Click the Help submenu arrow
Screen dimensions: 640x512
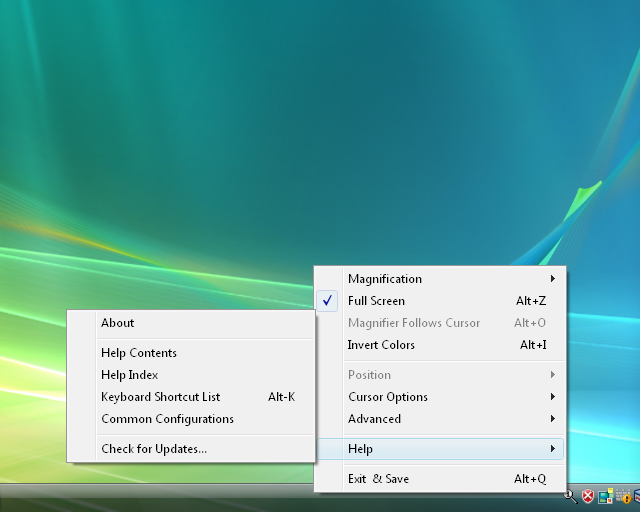(552, 449)
